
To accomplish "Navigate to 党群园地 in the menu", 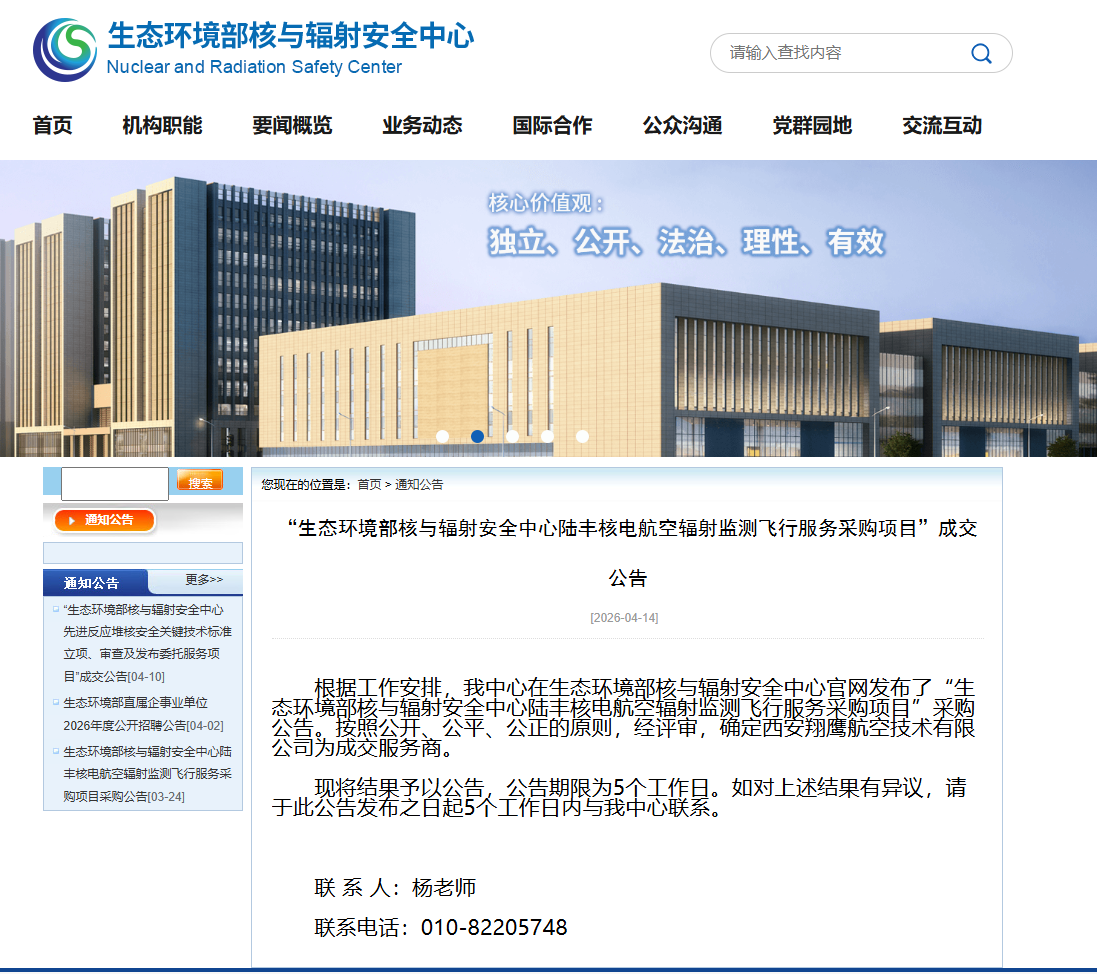I will 812,126.
